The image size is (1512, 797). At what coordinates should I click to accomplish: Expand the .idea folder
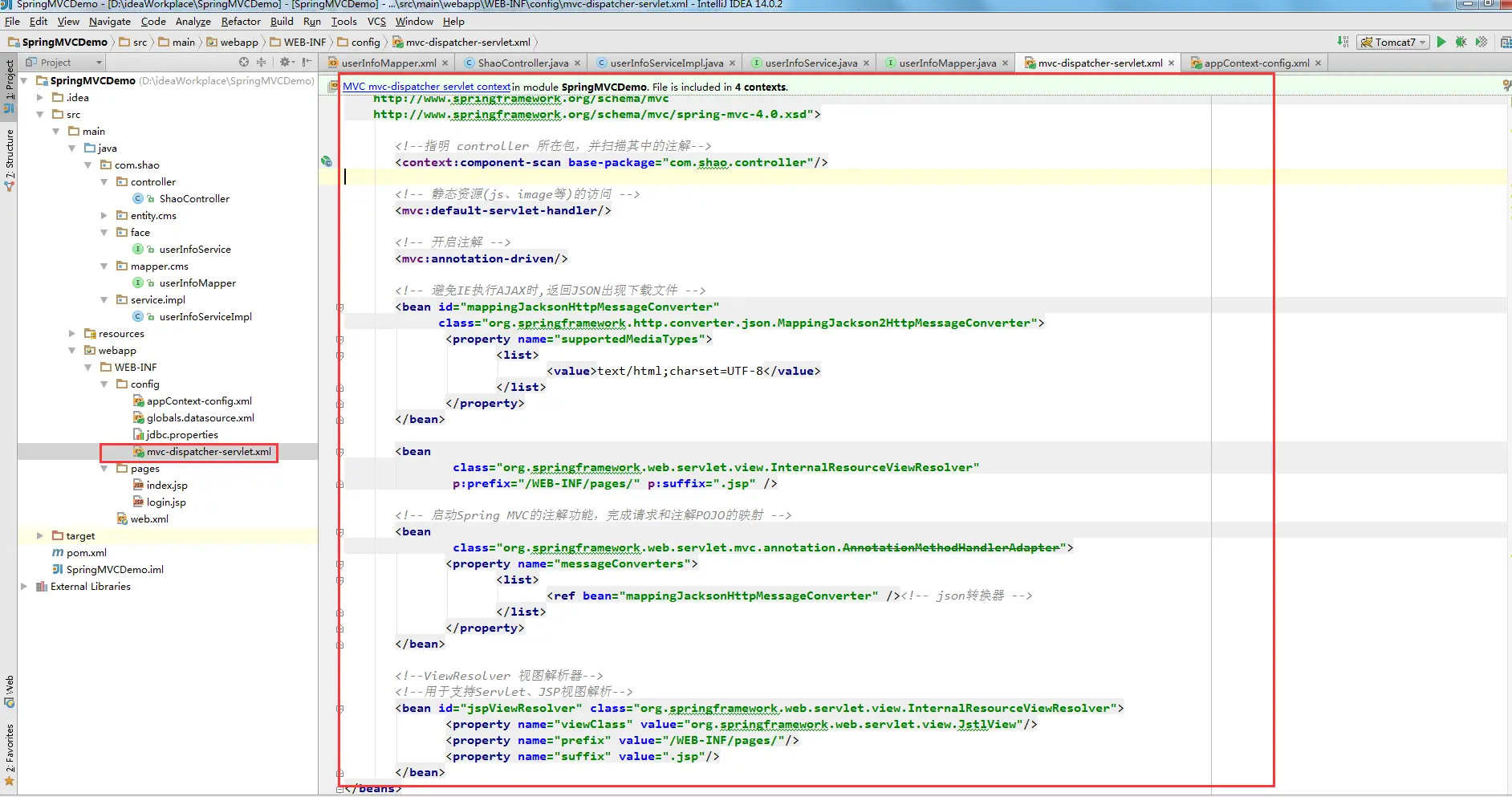40,97
